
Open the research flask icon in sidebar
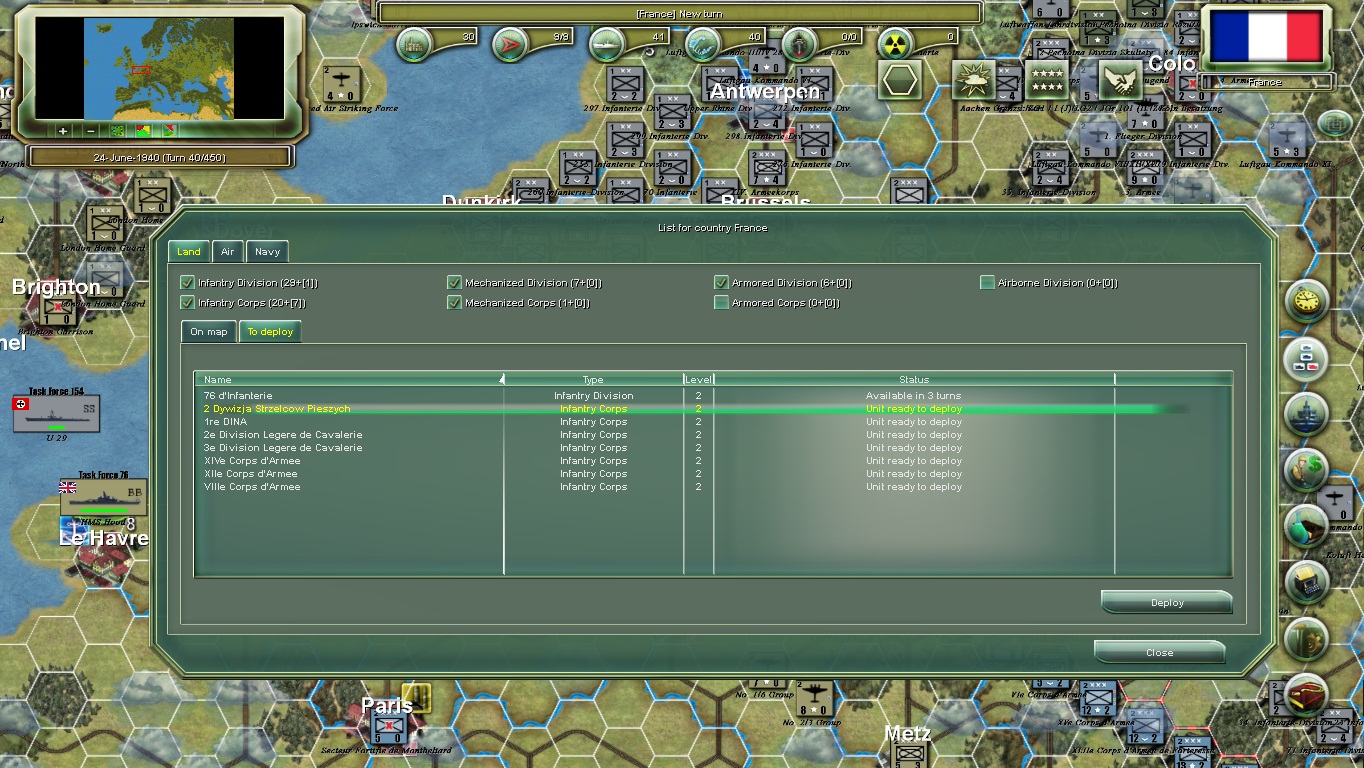click(x=1306, y=526)
